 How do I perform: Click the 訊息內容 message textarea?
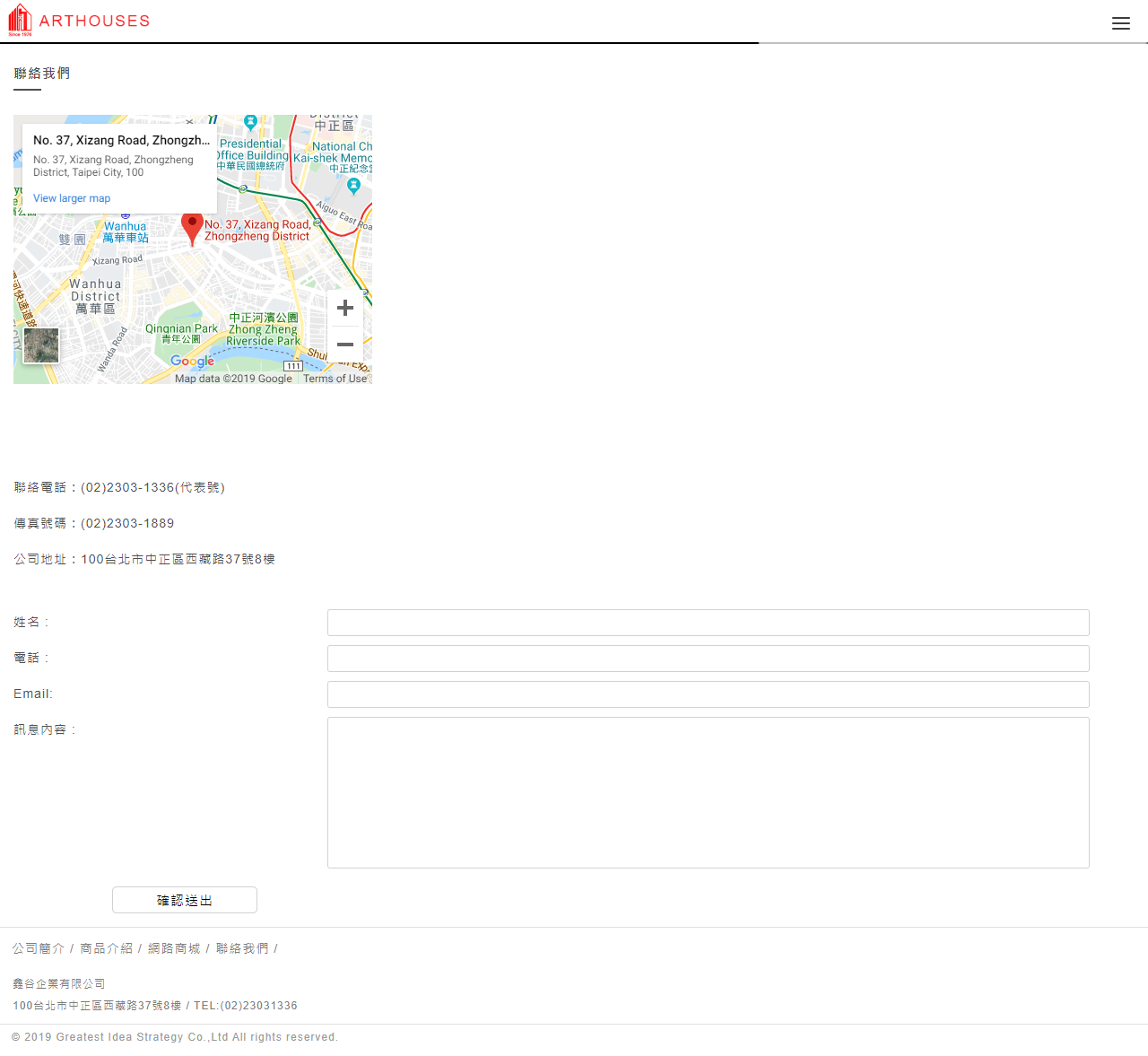click(709, 792)
